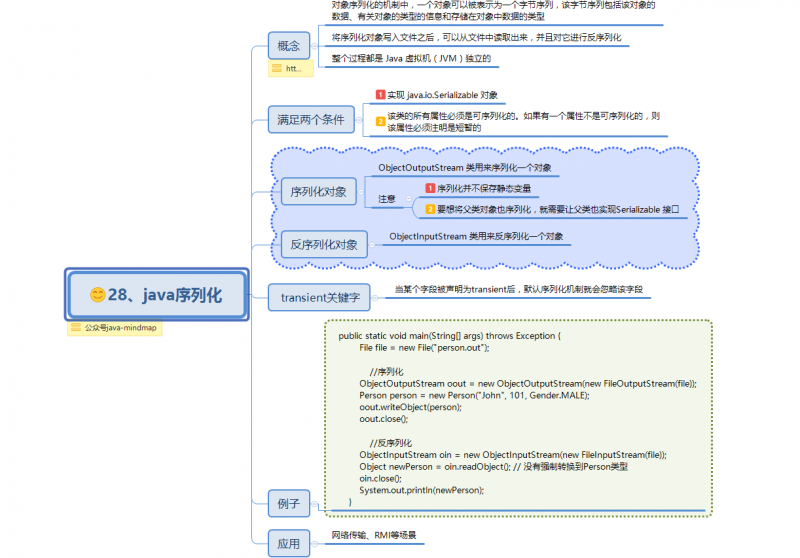Image resolution: width=800 pixels, height=558 pixels.
Task: Select the 序列化对象 topic node
Action: pyautogui.click(x=318, y=191)
